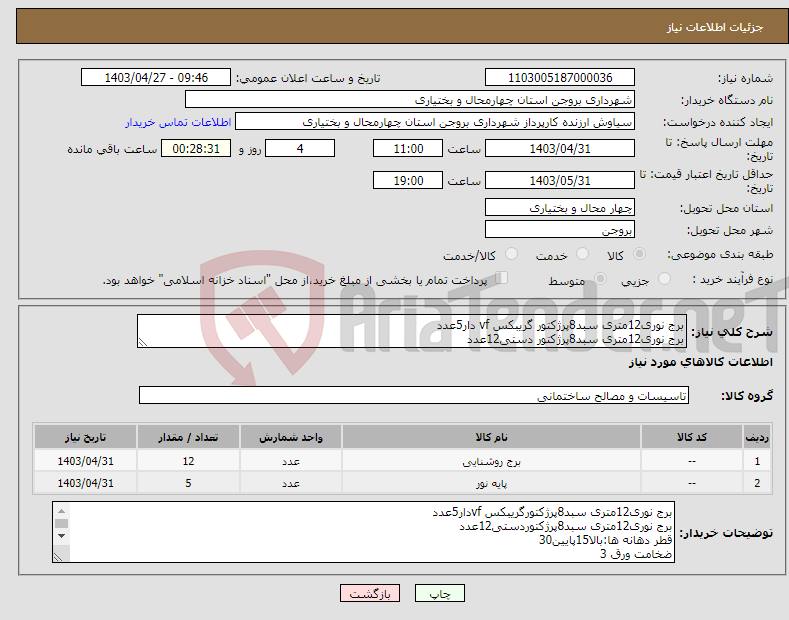Click delivery city field بروجن
Screen dimensions: 789x620
pos(560,229)
